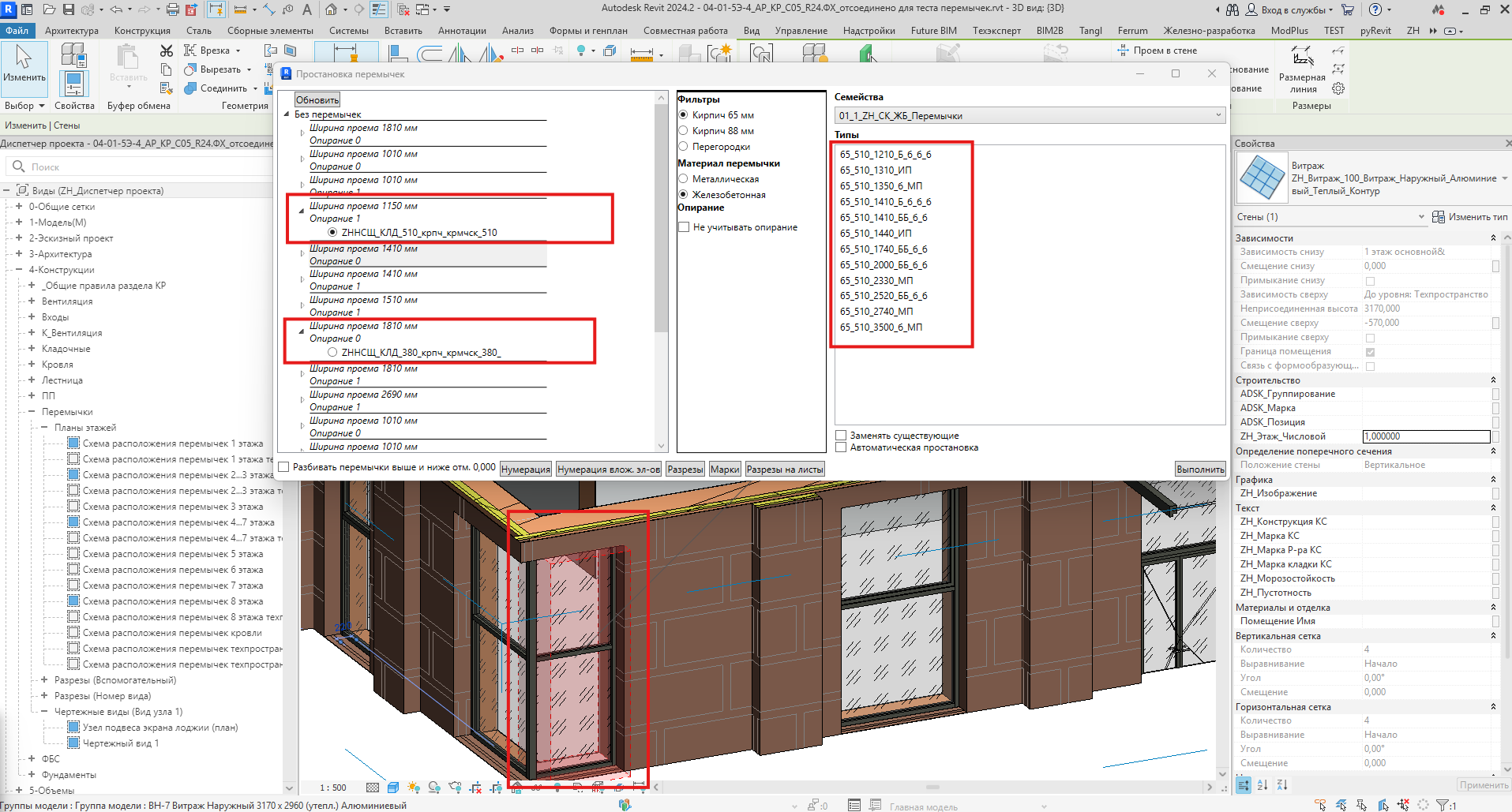The image size is (1512, 812).
Task: Open Autodesk App Store cart icon
Action: coord(1348,9)
